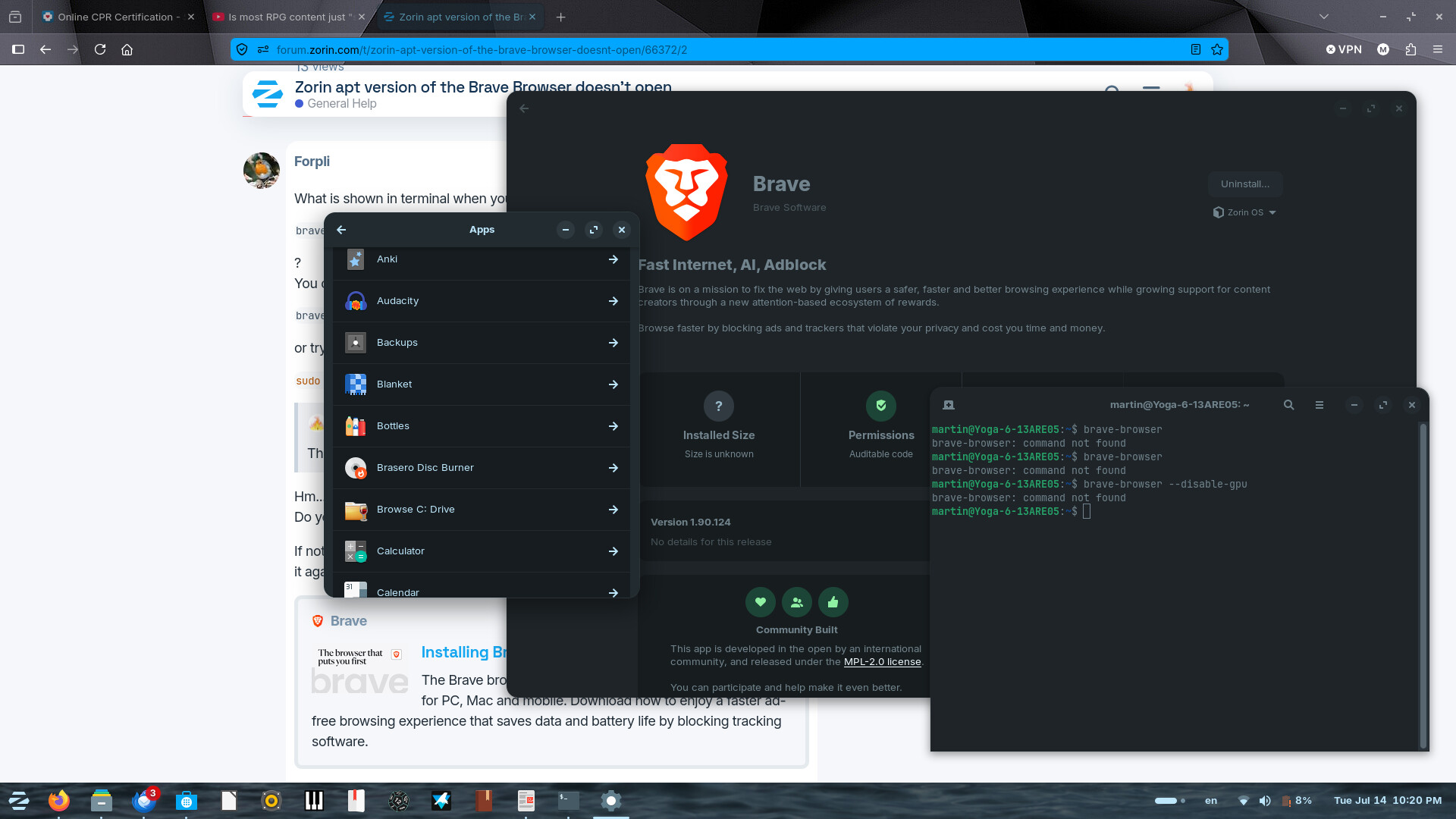
Task: Open the Software store taskbar icon
Action: 186,801
